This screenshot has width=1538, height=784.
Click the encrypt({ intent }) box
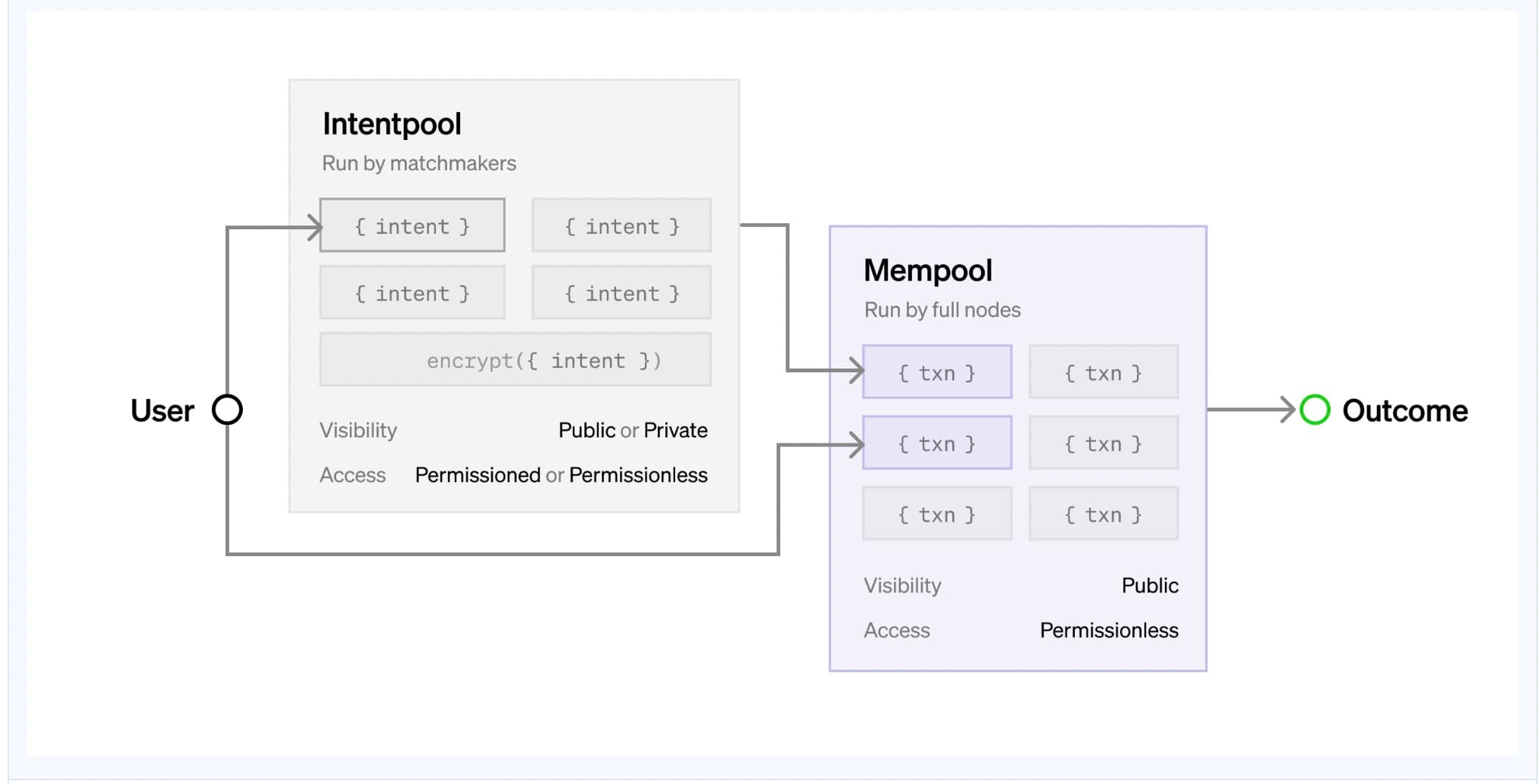[515, 360]
